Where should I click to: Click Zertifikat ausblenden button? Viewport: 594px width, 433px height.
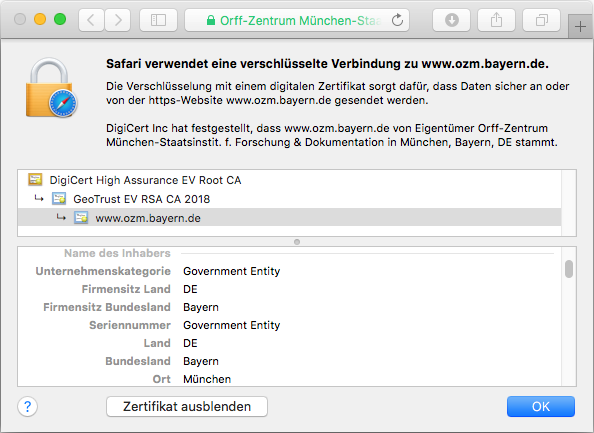pos(187,406)
